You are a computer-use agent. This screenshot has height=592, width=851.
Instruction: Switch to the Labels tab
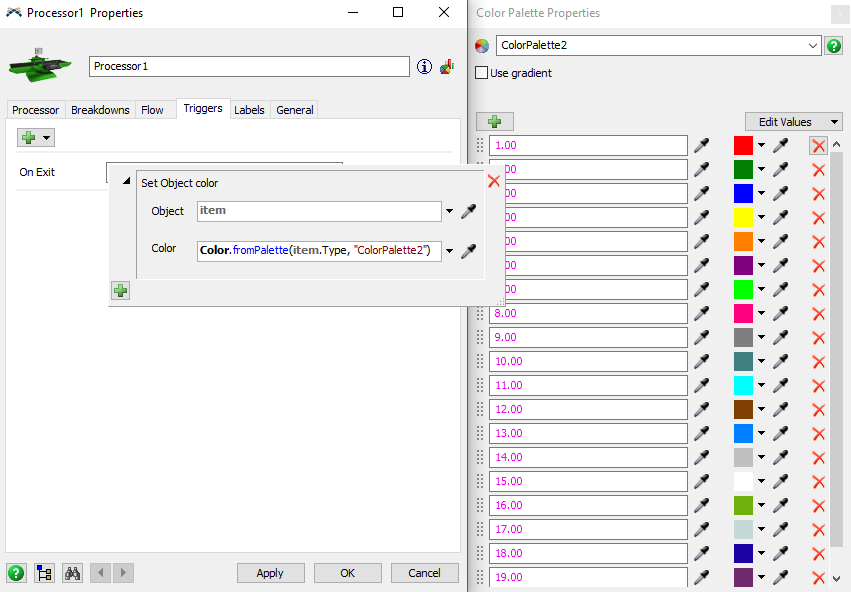[x=249, y=110]
